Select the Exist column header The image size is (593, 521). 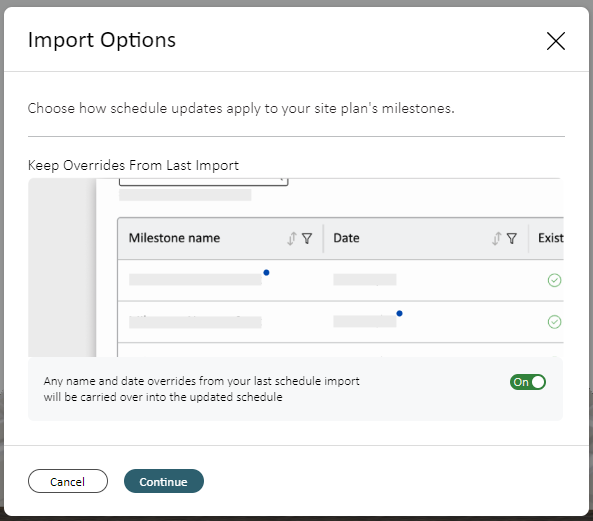tap(551, 238)
